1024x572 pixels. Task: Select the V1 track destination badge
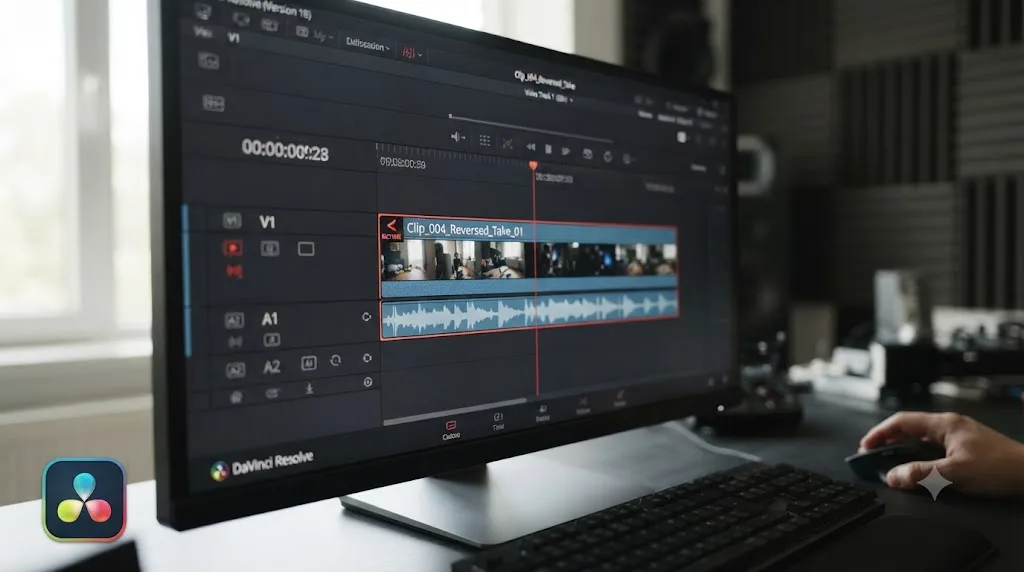pos(232,221)
